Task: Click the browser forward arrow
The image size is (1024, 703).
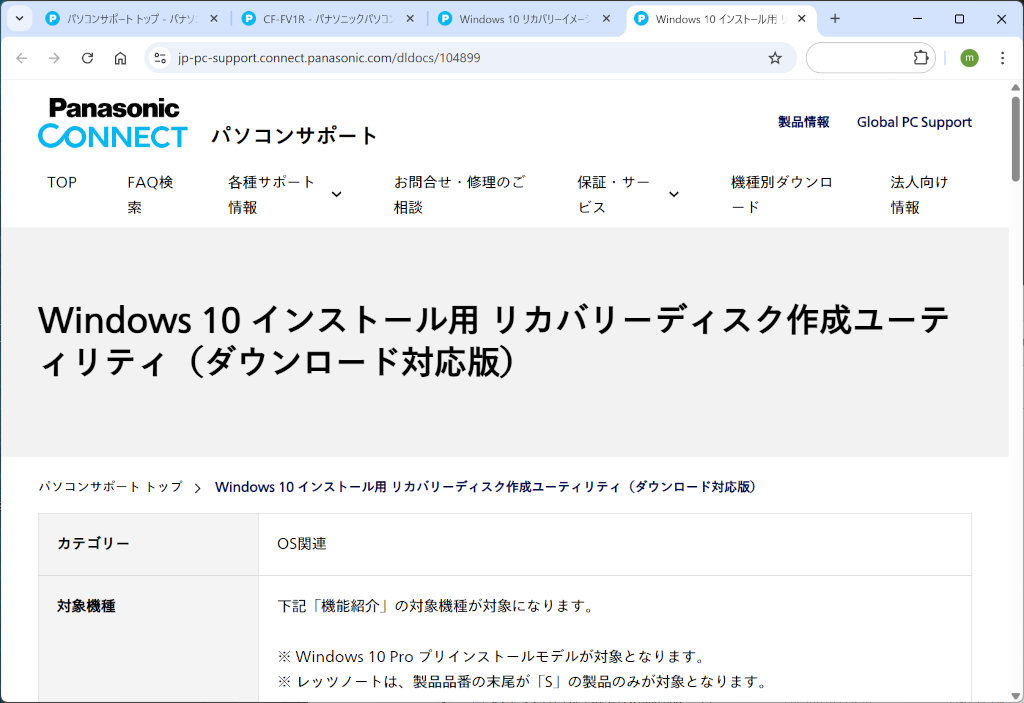Action: click(54, 58)
